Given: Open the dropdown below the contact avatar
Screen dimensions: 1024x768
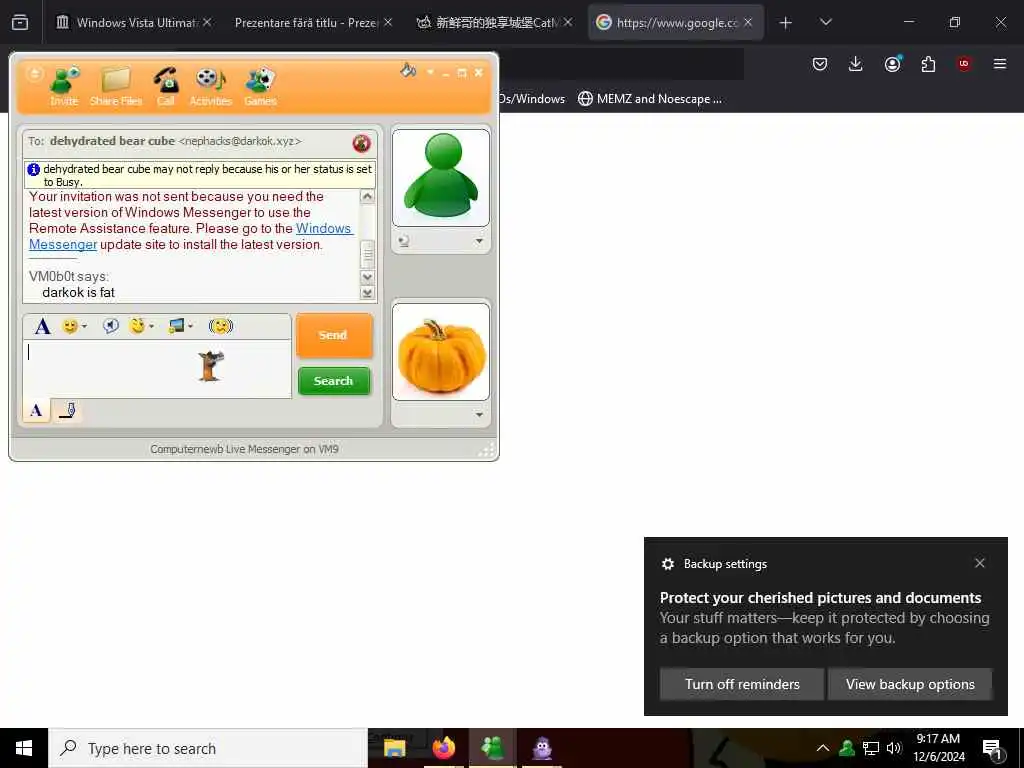Looking at the screenshot, I should [479, 241].
